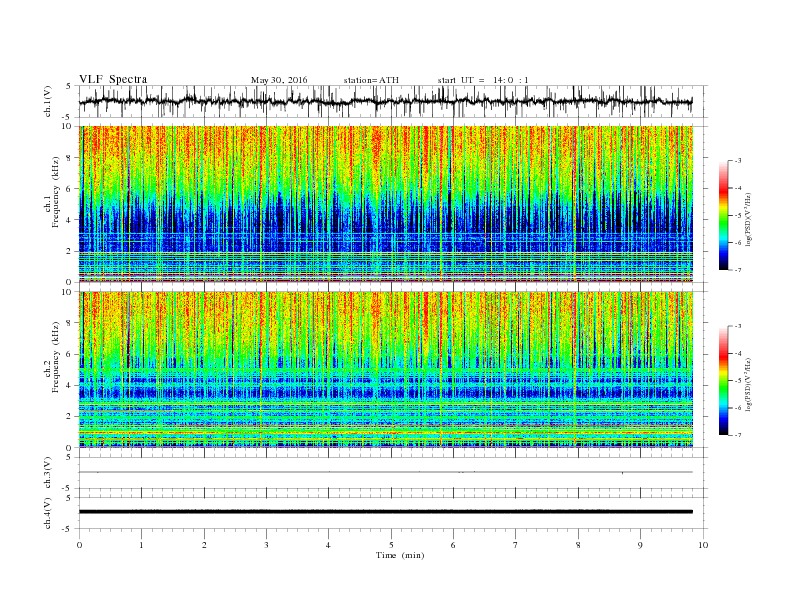
Task: Select the "start UT = 14:0 :1" text
Action: pyautogui.click(x=483, y=80)
